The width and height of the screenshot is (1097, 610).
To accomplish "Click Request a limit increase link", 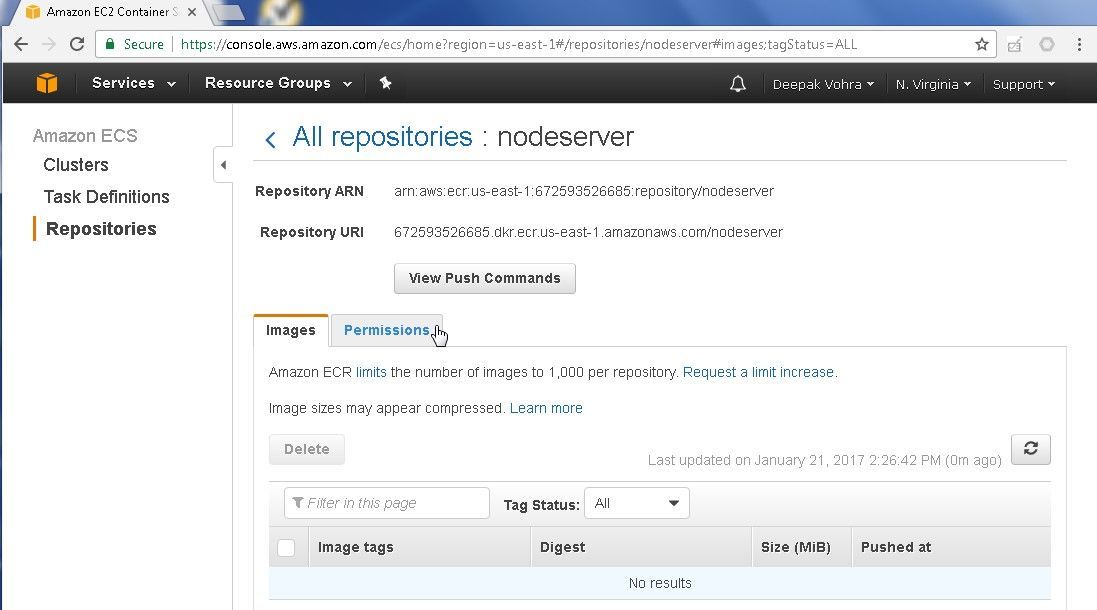I will [x=758, y=372].
